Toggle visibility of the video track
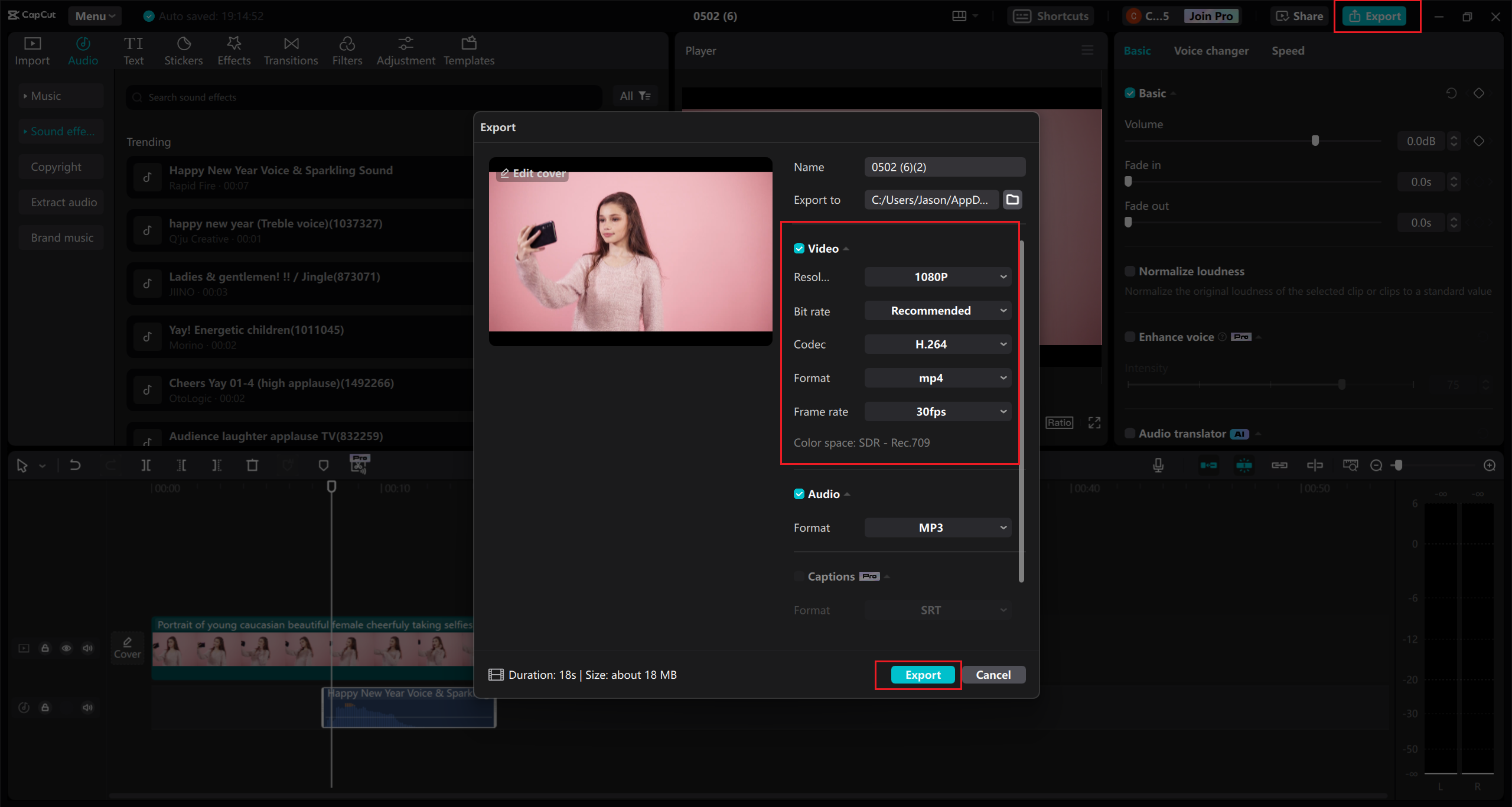The image size is (1512, 807). tap(66, 648)
